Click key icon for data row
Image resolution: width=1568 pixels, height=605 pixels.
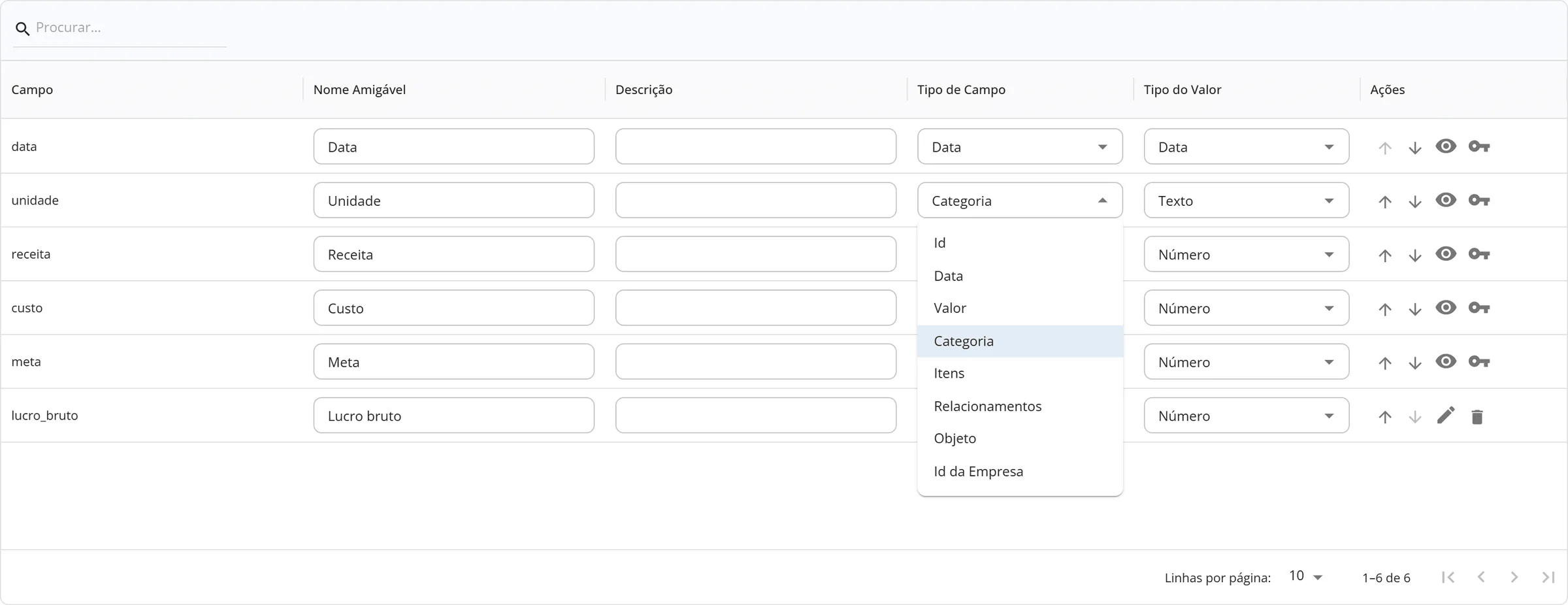pyautogui.click(x=1479, y=146)
